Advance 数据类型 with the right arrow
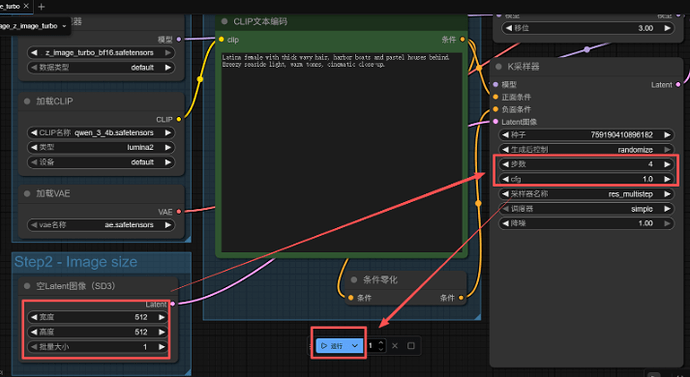The image size is (690, 377). coord(168,67)
